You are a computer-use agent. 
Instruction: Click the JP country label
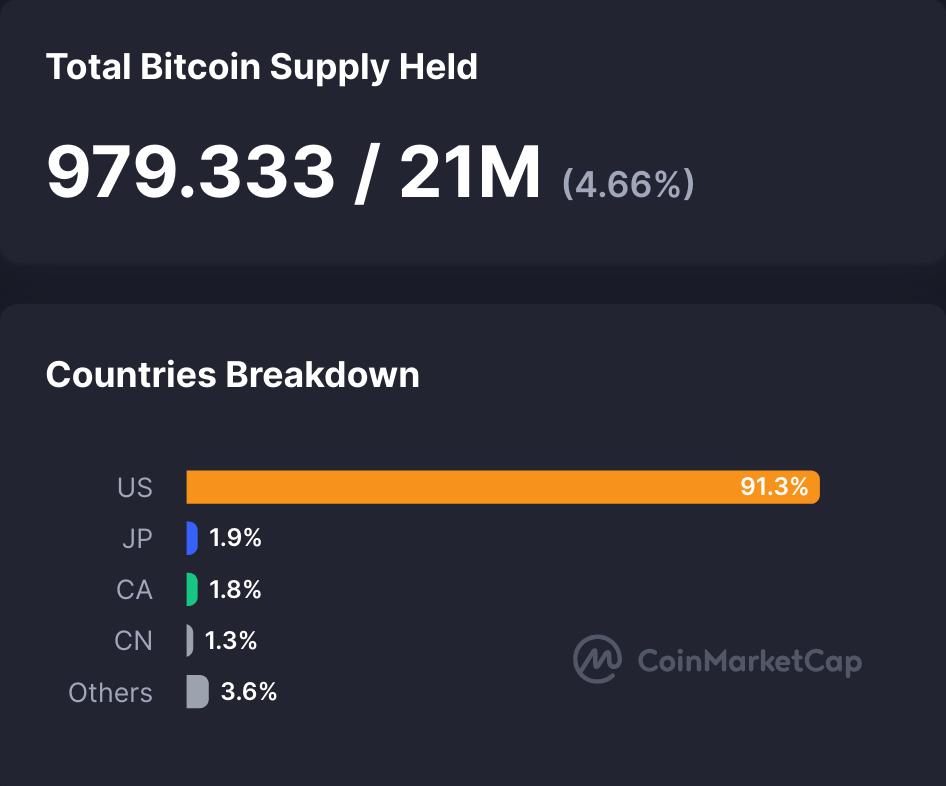(x=137, y=539)
